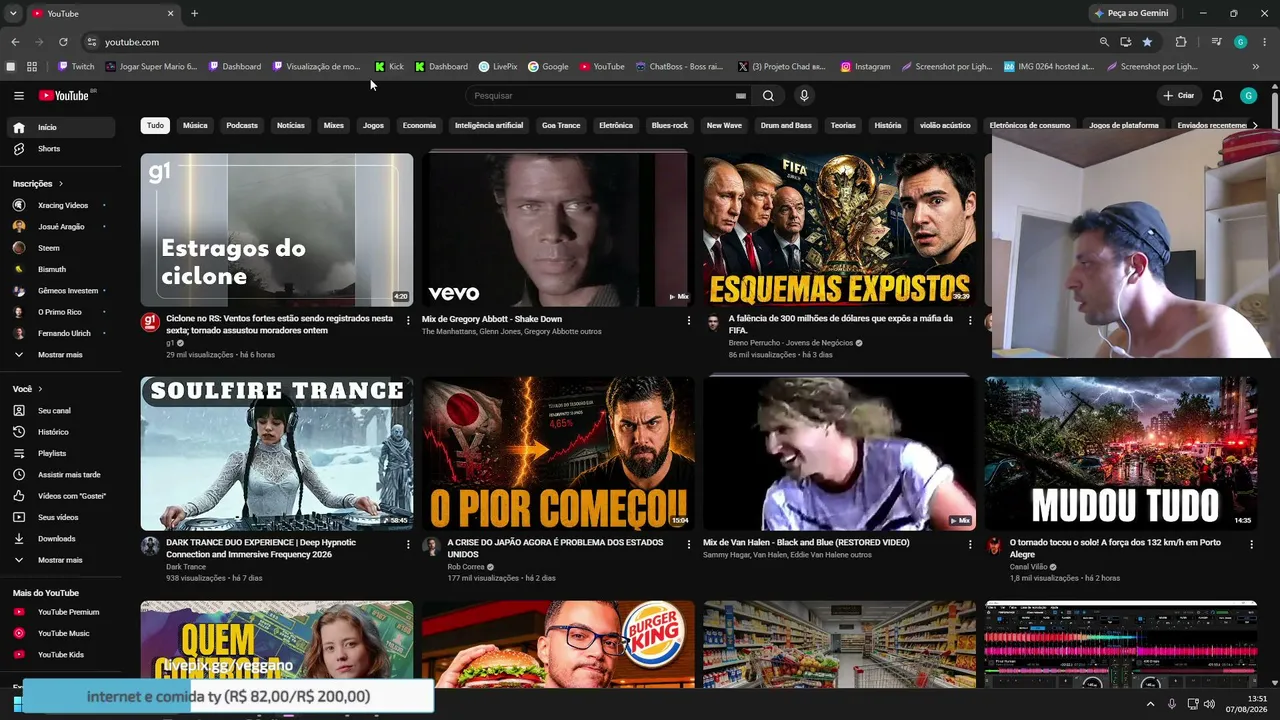This screenshot has height=720, width=1280.
Task: Open O Primo Rico subscription
Action: [x=62, y=312]
